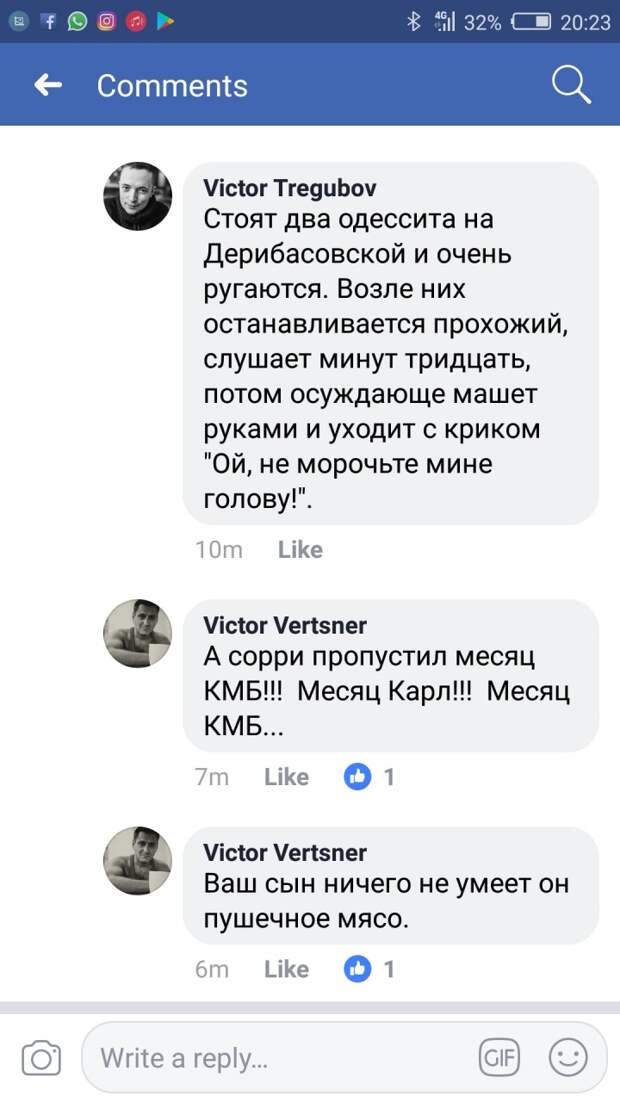Tap the WhatsApp notification icon in status bar

[x=77, y=22]
